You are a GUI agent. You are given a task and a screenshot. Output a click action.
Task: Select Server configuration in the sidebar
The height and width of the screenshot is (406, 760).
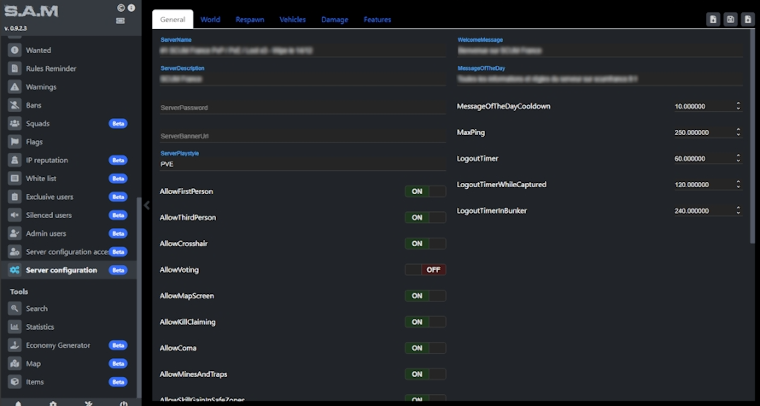click(x=68, y=270)
